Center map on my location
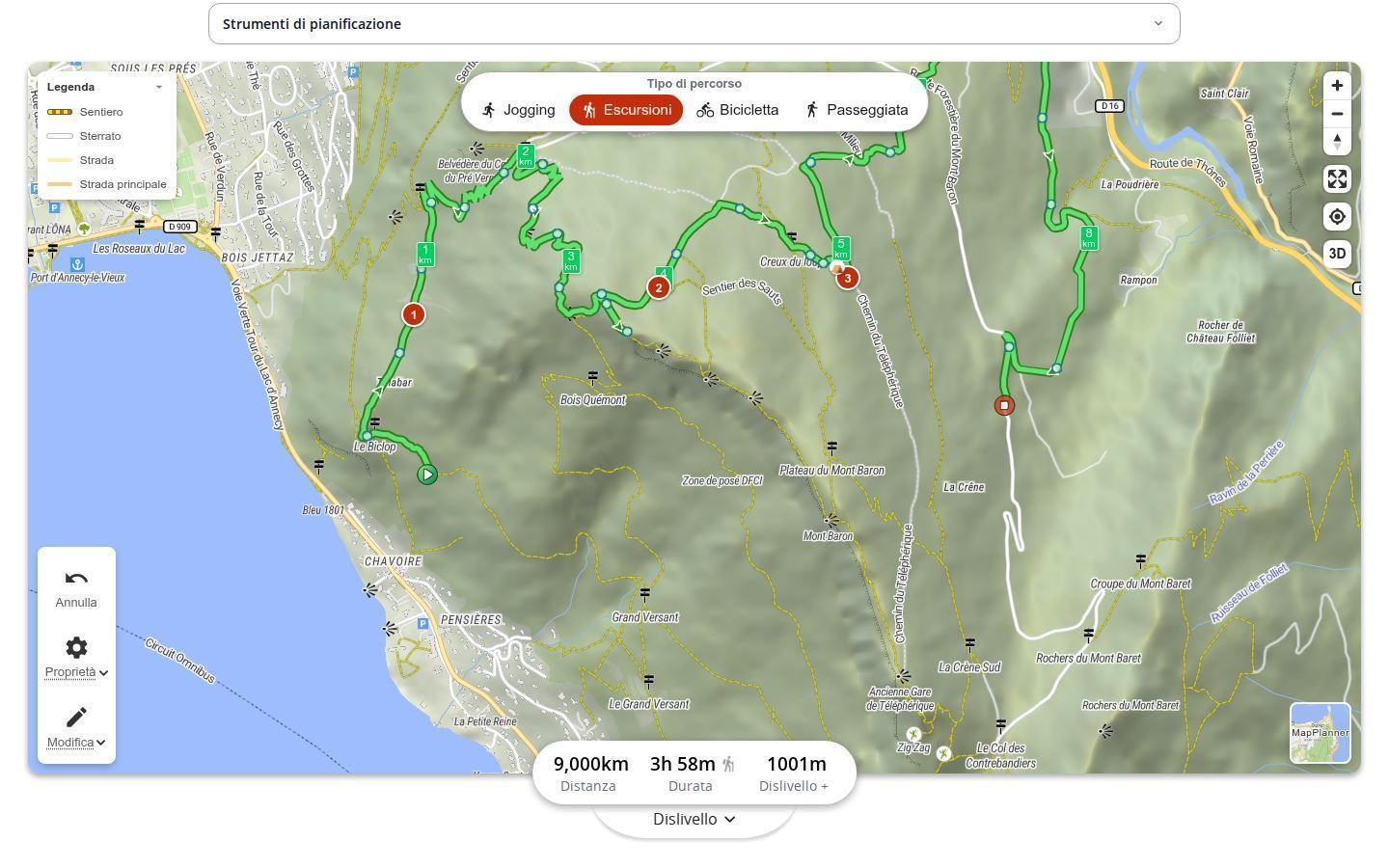The width and height of the screenshot is (1389, 868). pos(1337,216)
